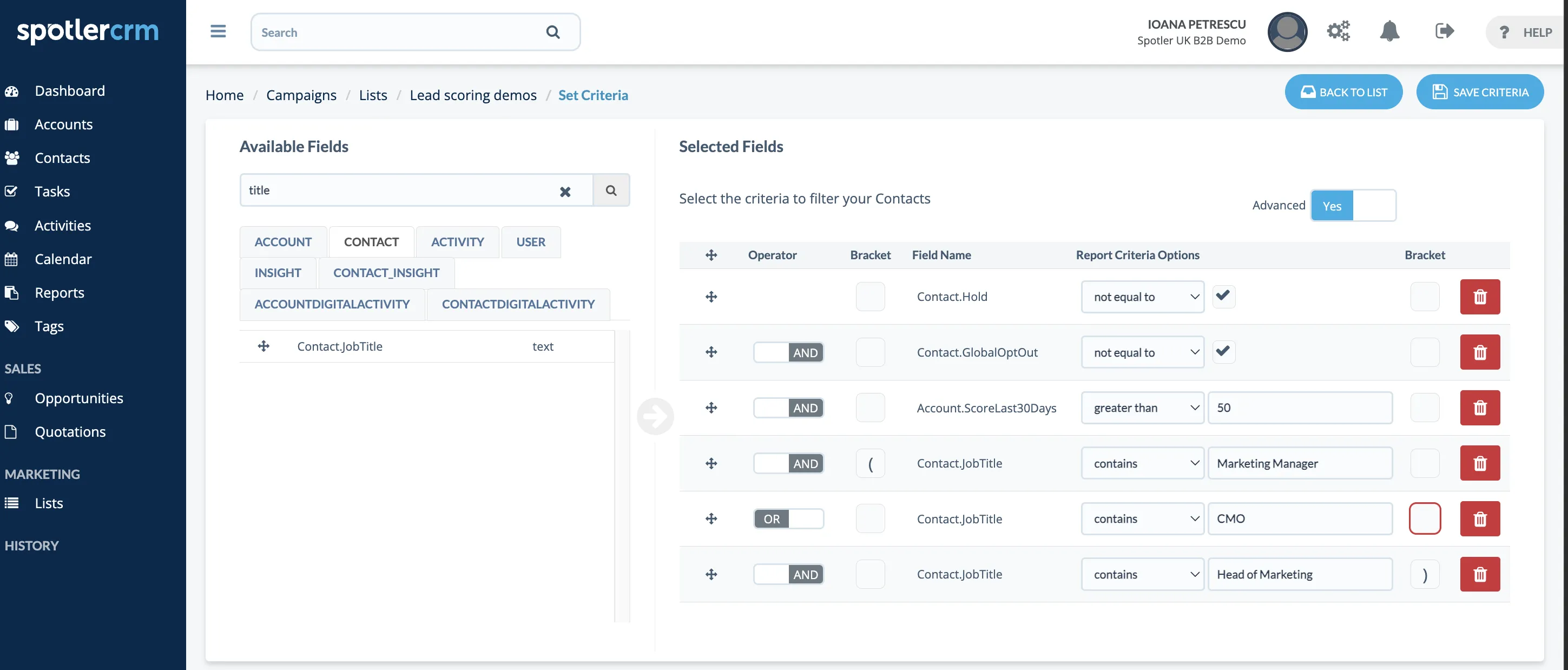This screenshot has height=670, width=1568.
Task: Open the 'greater than' operator dropdown
Action: point(1142,408)
